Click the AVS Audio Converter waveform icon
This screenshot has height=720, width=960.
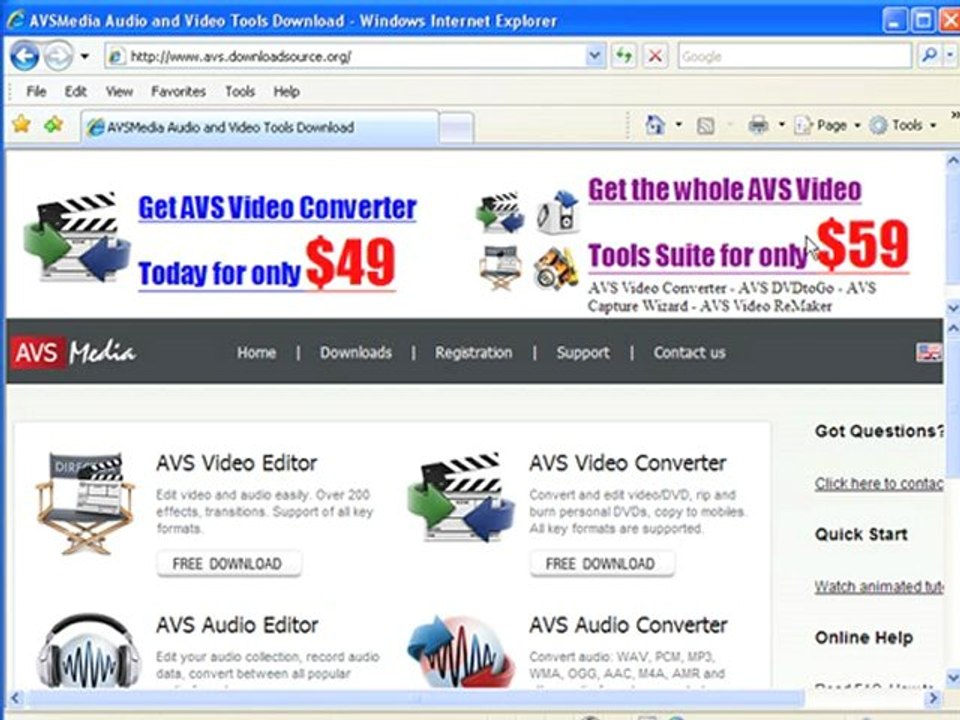[x=461, y=651]
